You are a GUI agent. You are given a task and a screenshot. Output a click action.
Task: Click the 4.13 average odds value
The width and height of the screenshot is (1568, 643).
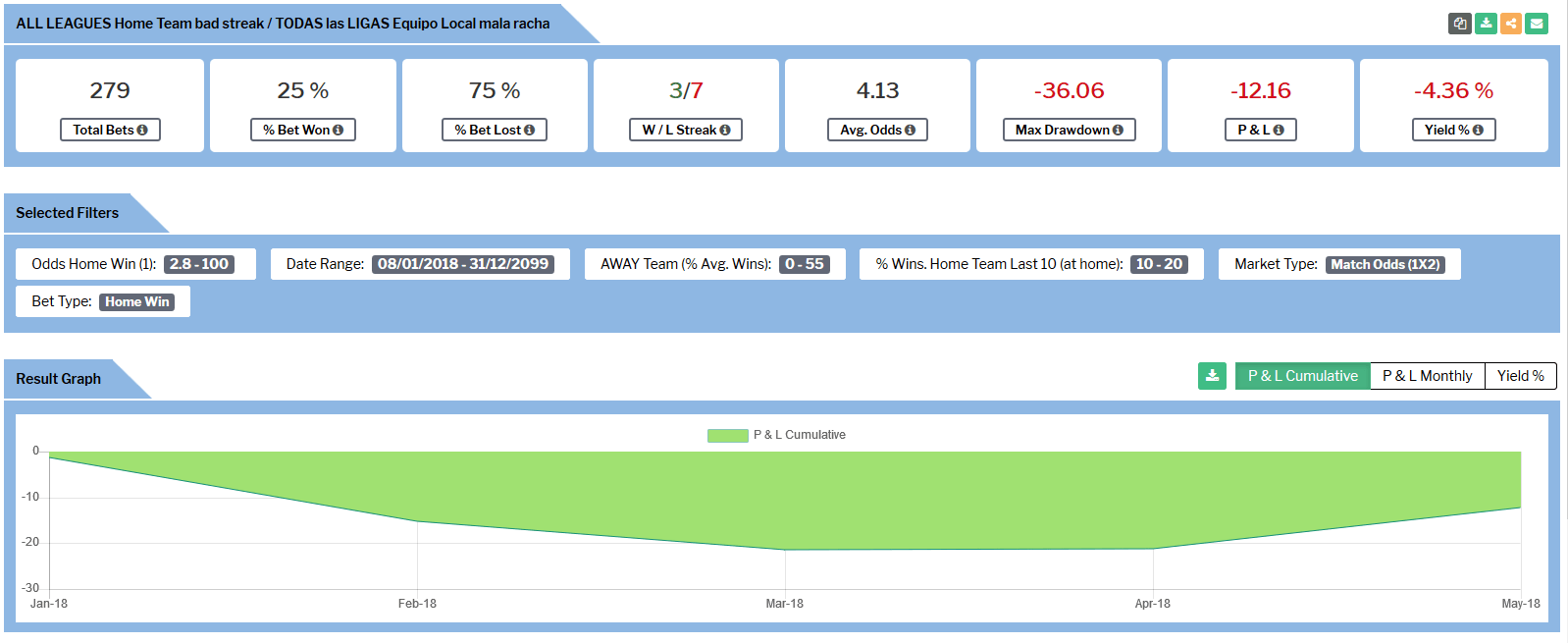[877, 90]
